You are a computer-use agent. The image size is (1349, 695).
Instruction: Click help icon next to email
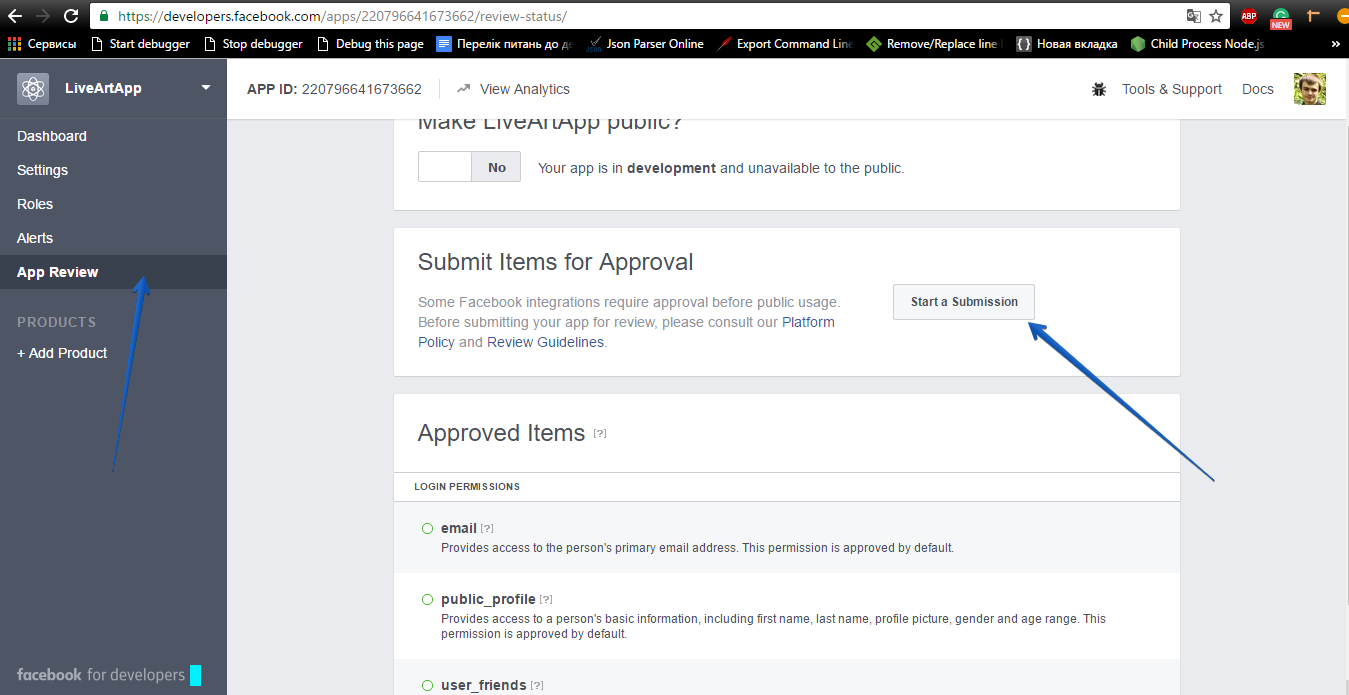[487, 528]
